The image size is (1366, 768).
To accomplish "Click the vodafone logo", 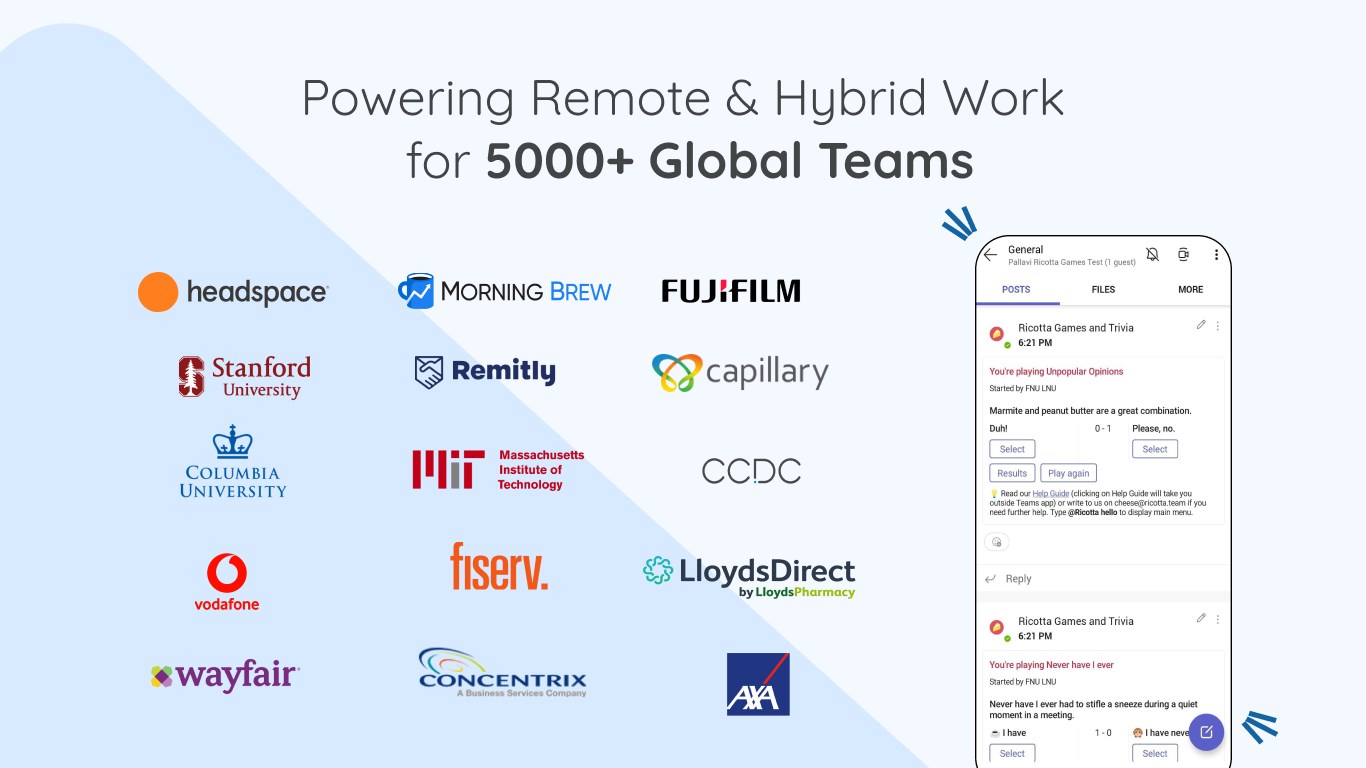I will click(x=227, y=582).
